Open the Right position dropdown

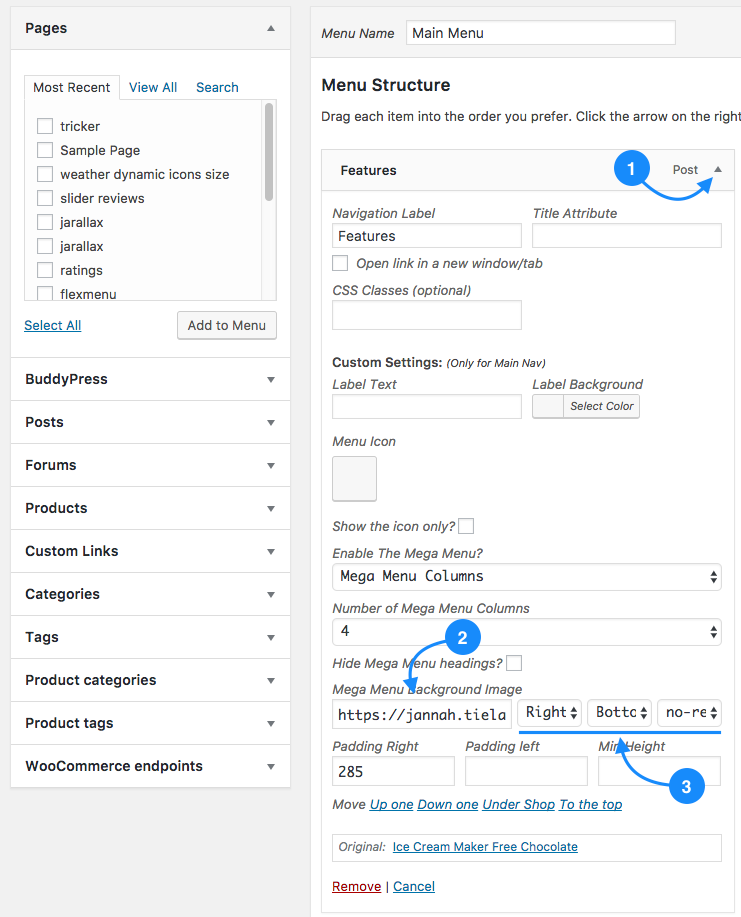click(550, 713)
